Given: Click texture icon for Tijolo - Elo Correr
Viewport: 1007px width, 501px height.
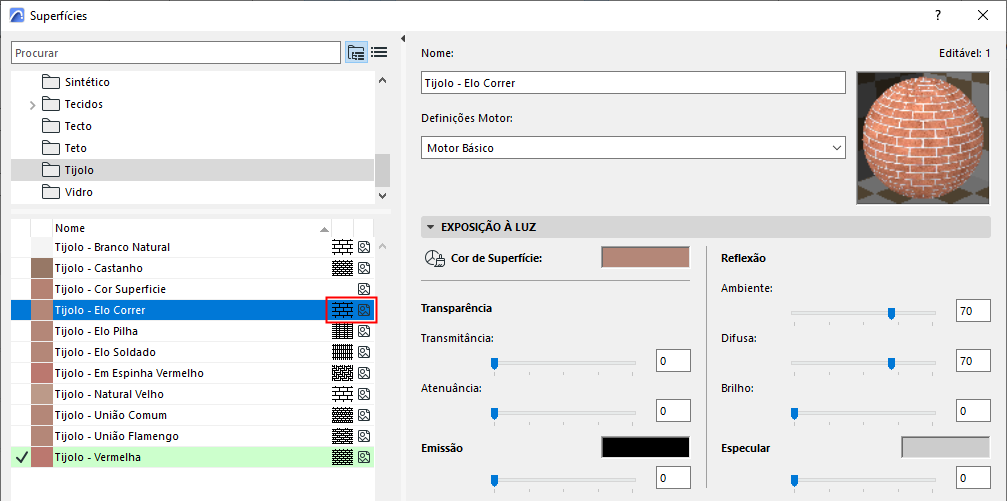Looking at the screenshot, I should click(x=364, y=310).
